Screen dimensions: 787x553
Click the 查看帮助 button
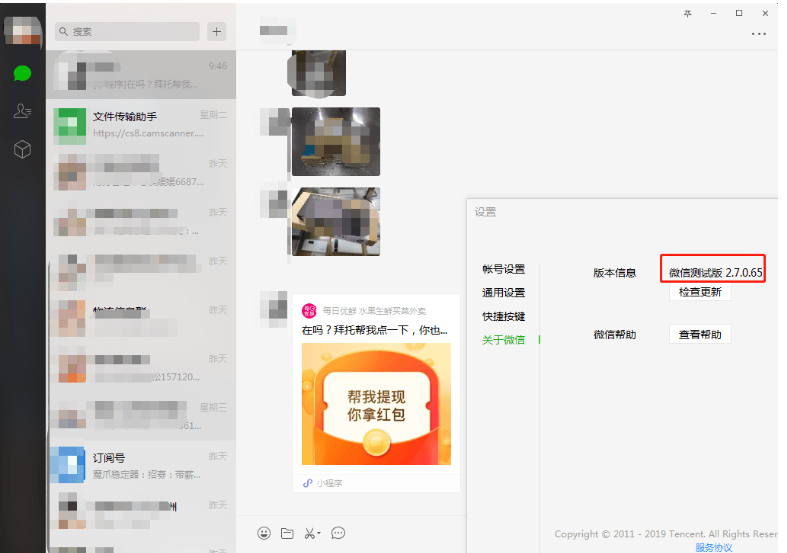[700, 334]
